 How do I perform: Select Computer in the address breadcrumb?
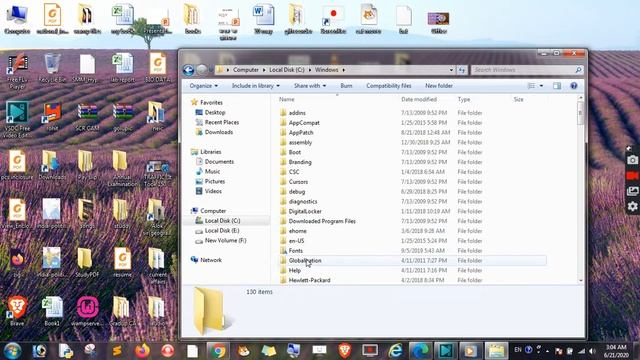click(x=246, y=70)
